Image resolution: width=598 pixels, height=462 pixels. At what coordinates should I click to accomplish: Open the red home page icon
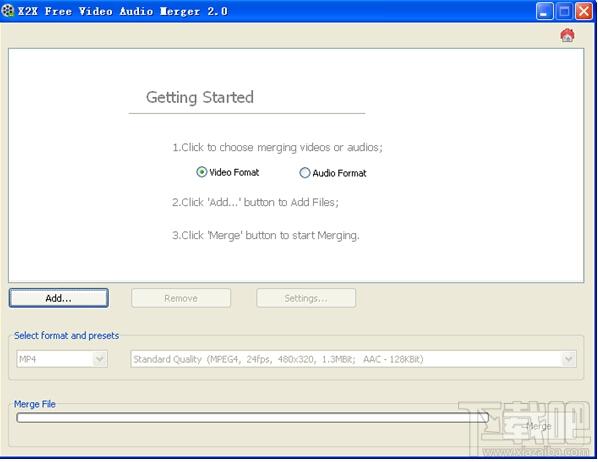click(567, 35)
